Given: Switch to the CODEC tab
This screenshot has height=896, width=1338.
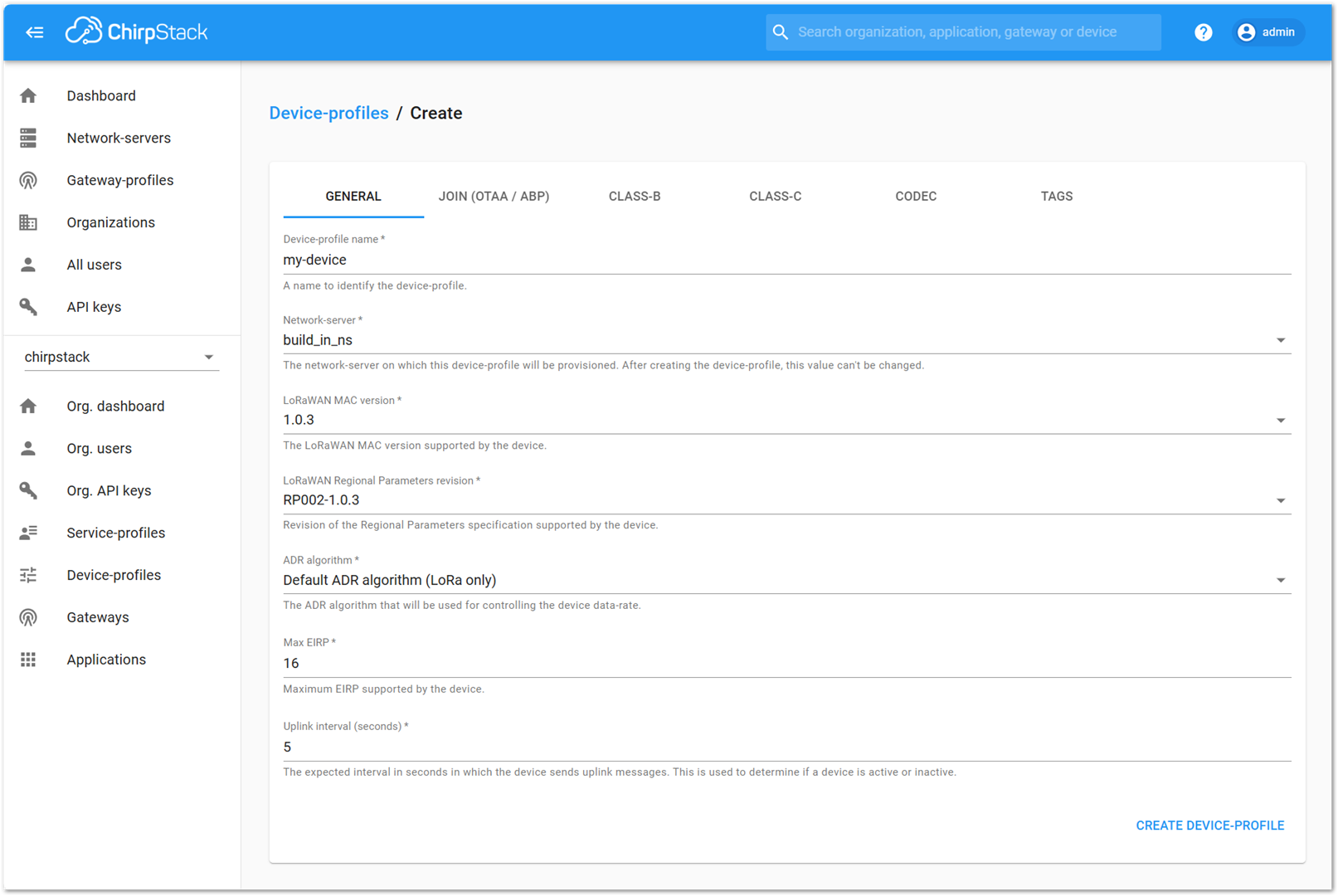Looking at the screenshot, I should 916,196.
